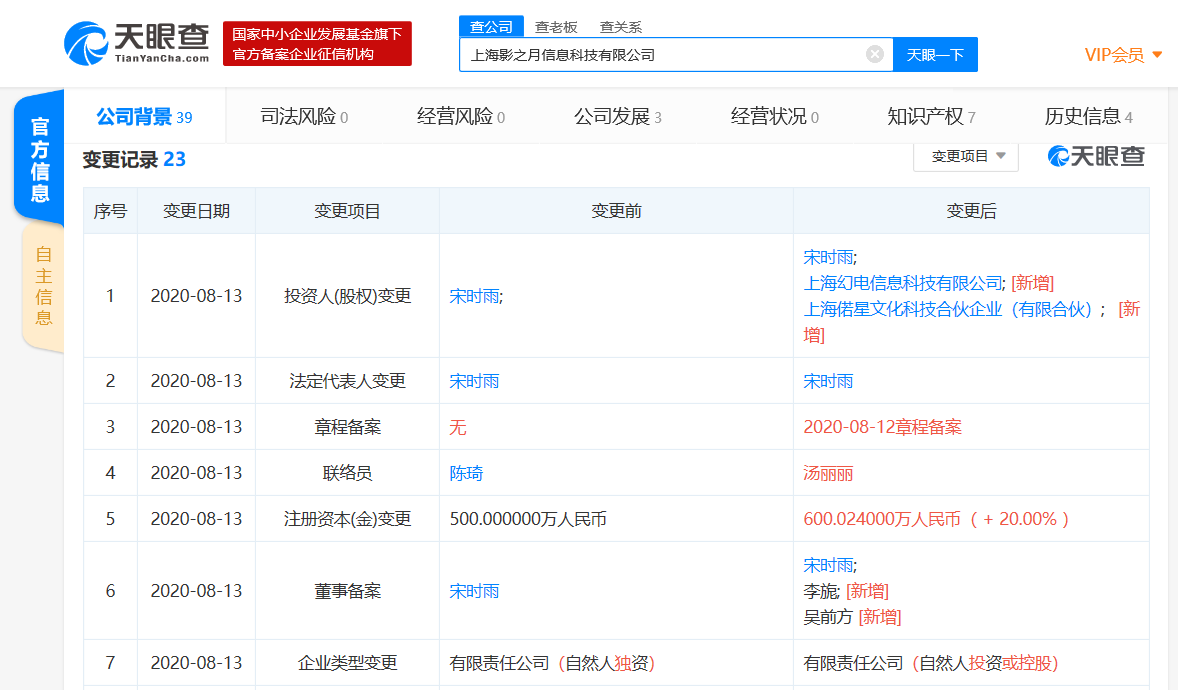
Task: Open the 历史信息 4 tab
Action: pos(1089,117)
